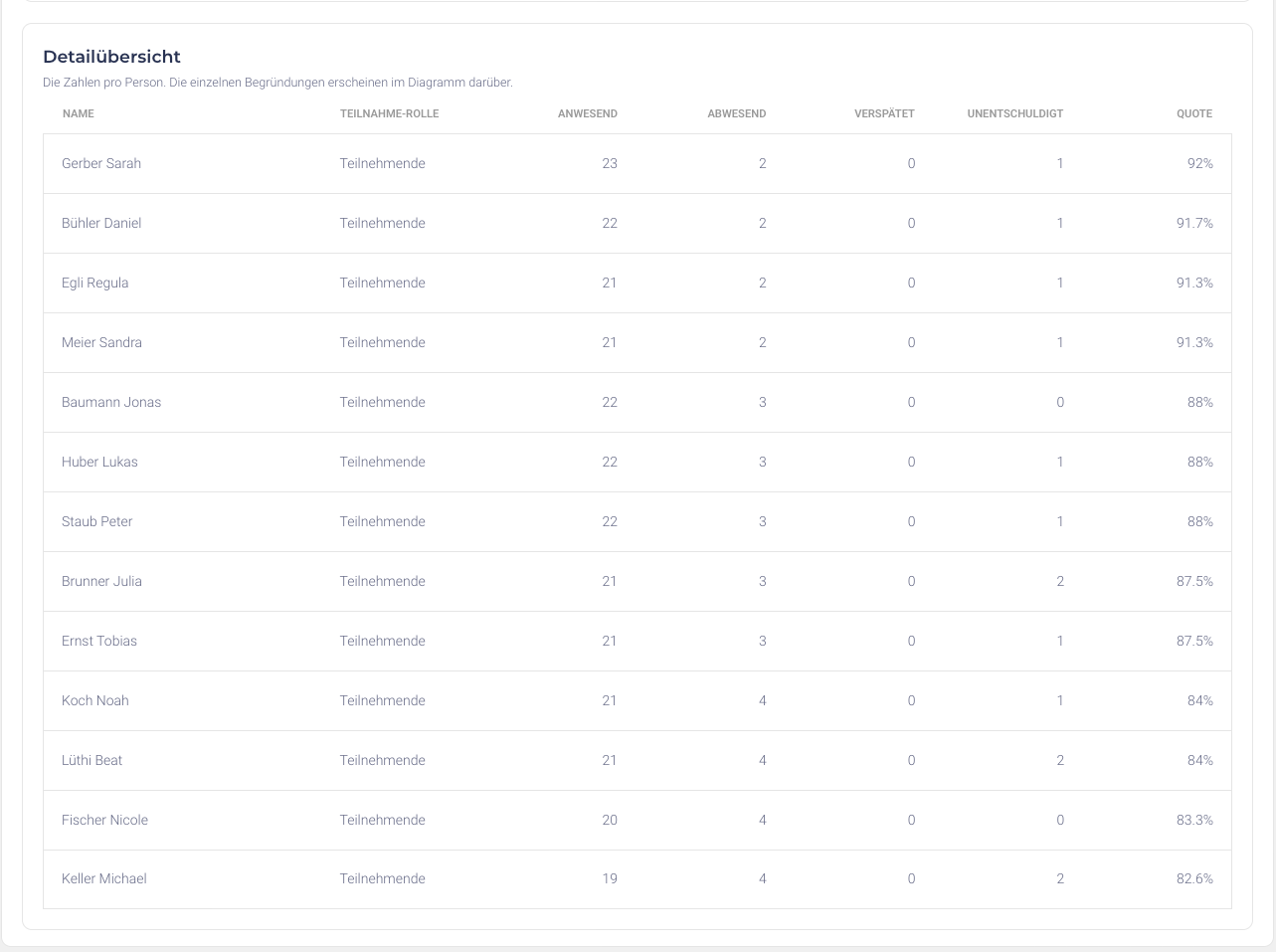Click Staub Peter's Verspätet value 0
The image size is (1276, 952).
(911, 521)
